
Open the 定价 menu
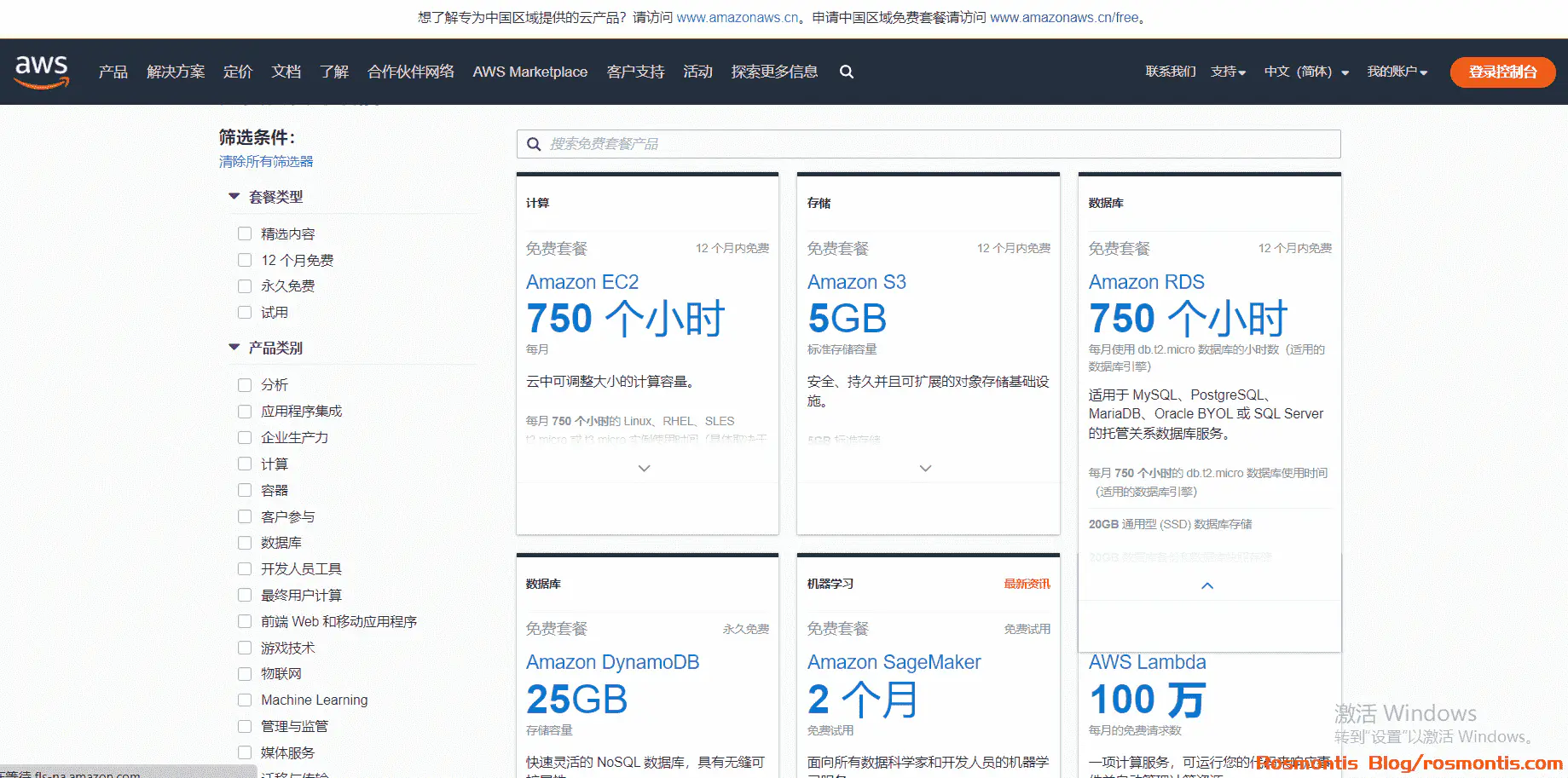tap(238, 72)
